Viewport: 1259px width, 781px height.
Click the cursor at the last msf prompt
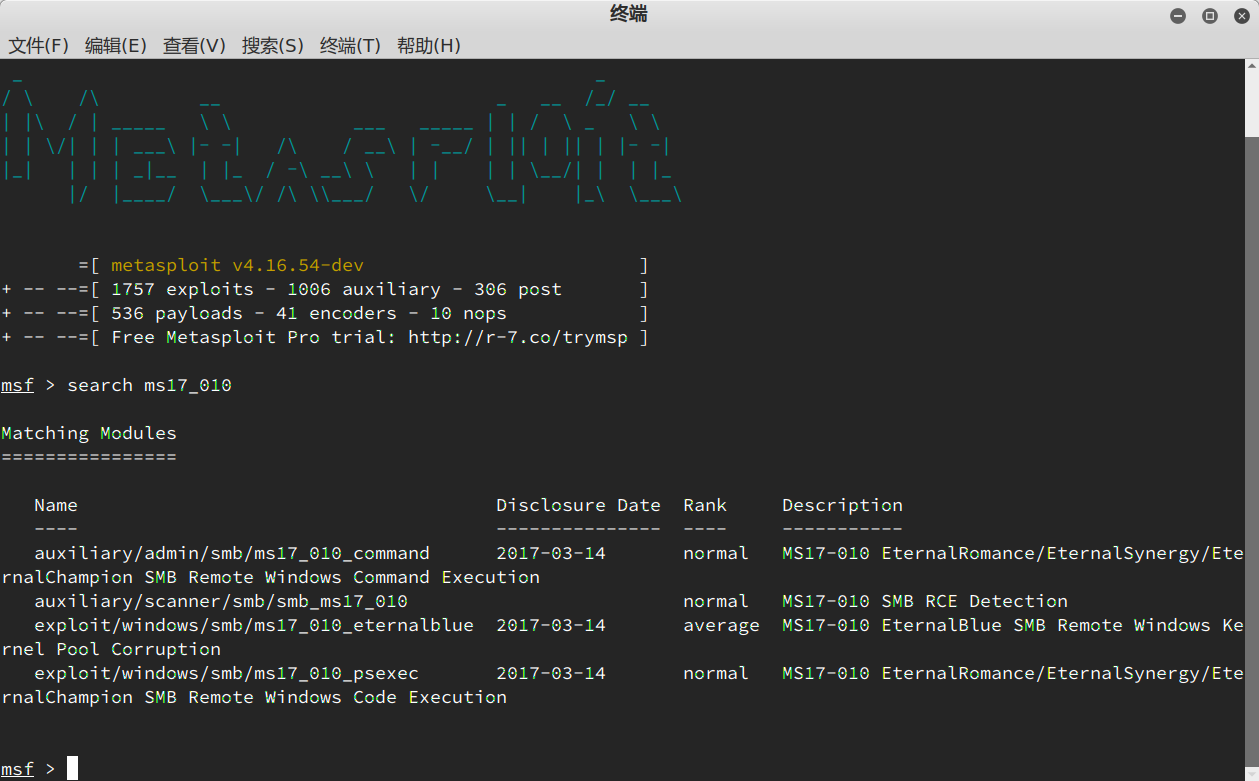tap(72, 769)
